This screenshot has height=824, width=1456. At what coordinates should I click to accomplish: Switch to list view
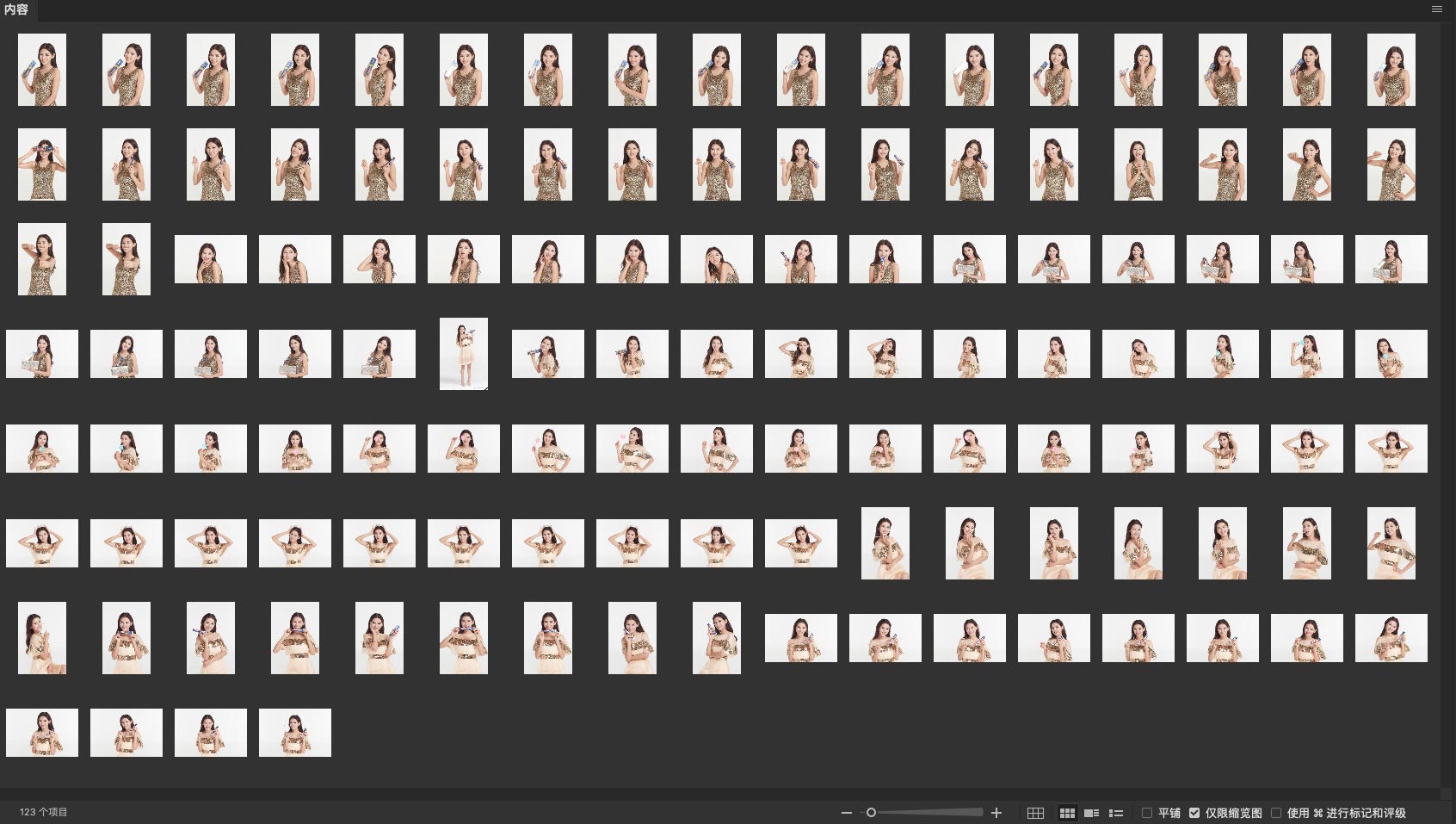(x=1116, y=813)
